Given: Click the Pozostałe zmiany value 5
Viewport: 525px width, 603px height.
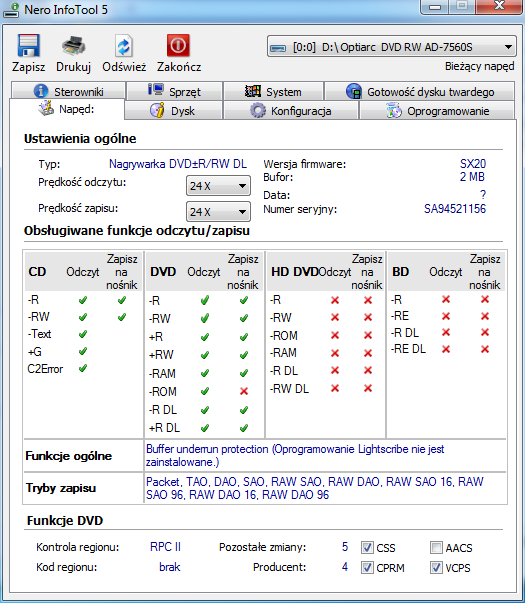Looking at the screenshot, I should tap(345, 547).
